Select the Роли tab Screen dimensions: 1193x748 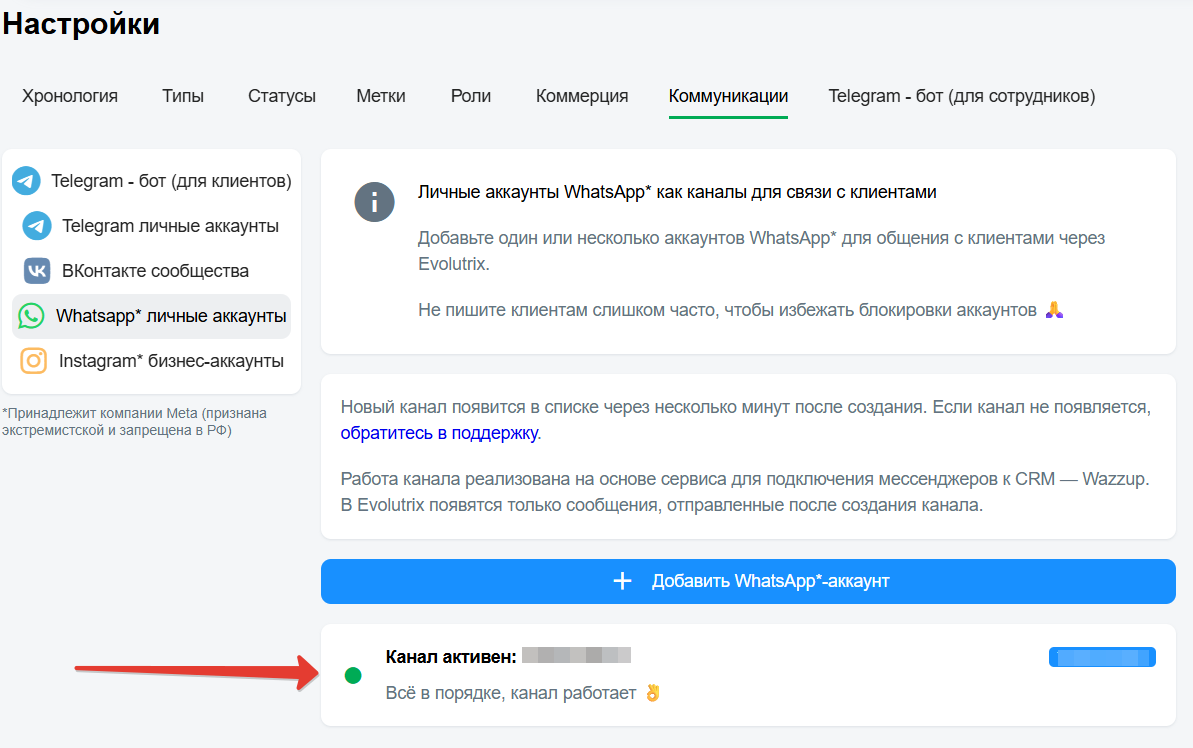[x=471, y=97]
